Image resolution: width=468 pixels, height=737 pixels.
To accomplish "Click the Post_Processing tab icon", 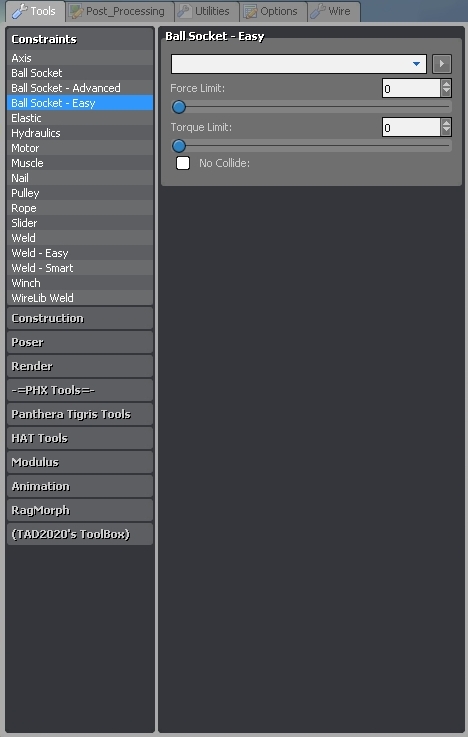I will click(x=76, y=11).
